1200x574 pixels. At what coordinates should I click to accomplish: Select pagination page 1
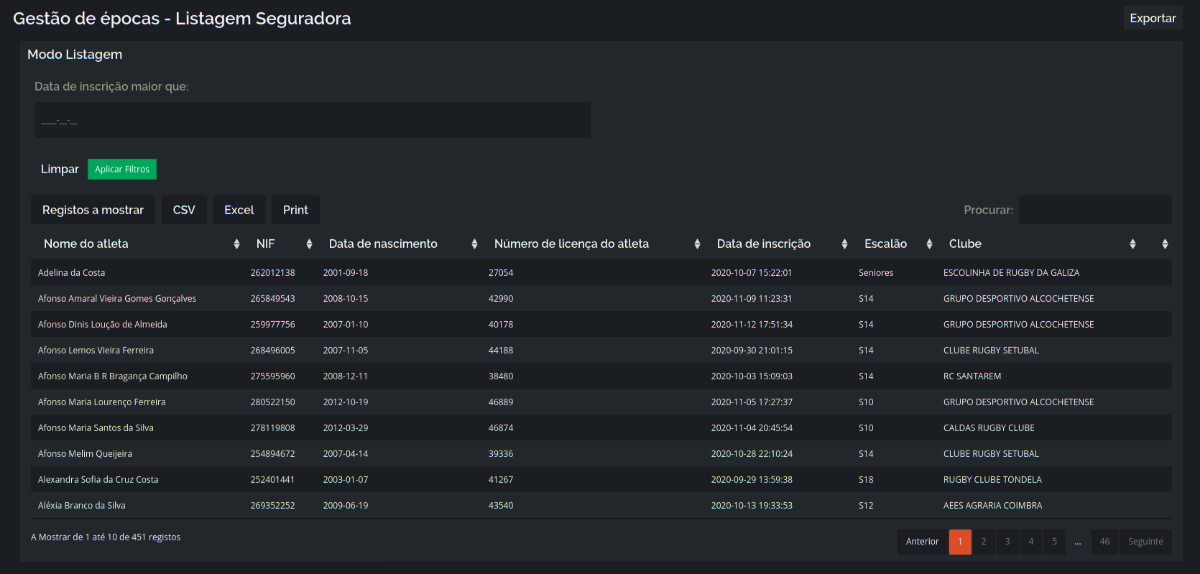coord(960,541)
